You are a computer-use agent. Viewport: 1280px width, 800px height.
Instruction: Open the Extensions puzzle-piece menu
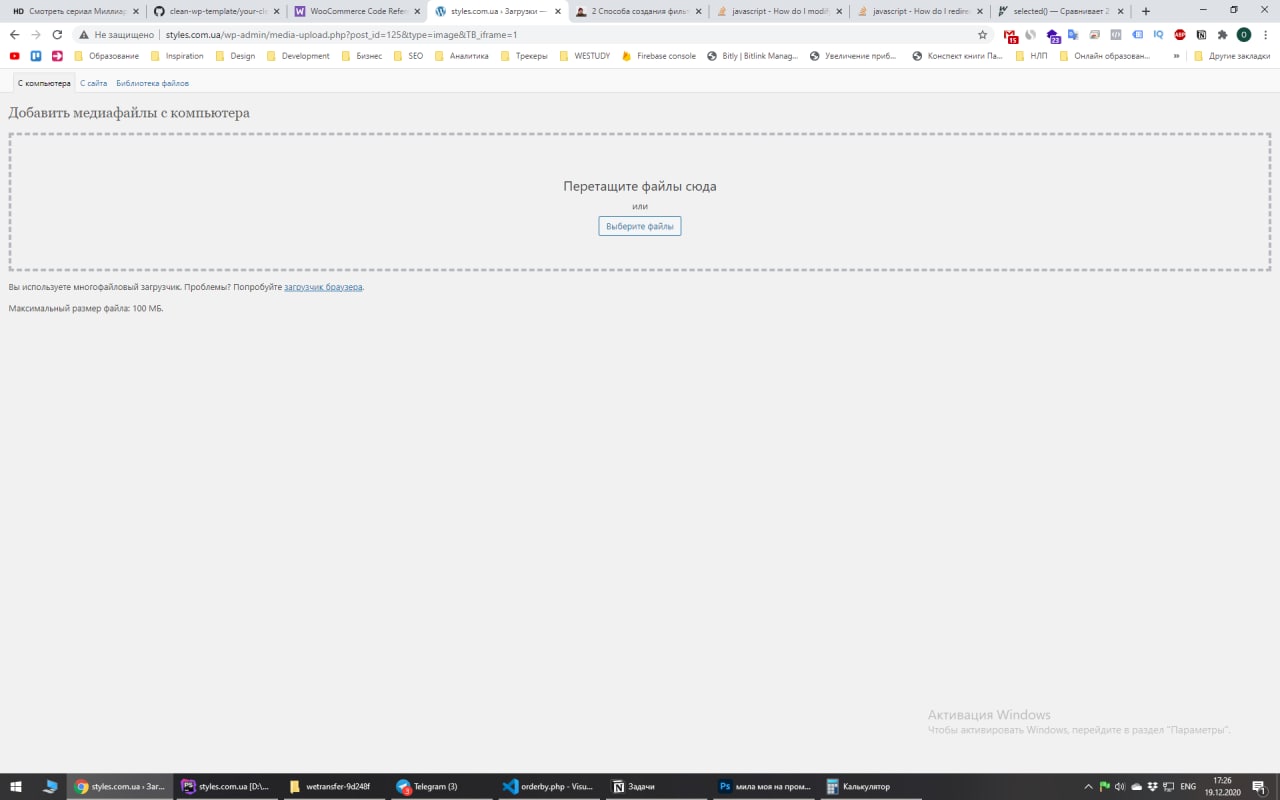click(x=1222, y=35)
